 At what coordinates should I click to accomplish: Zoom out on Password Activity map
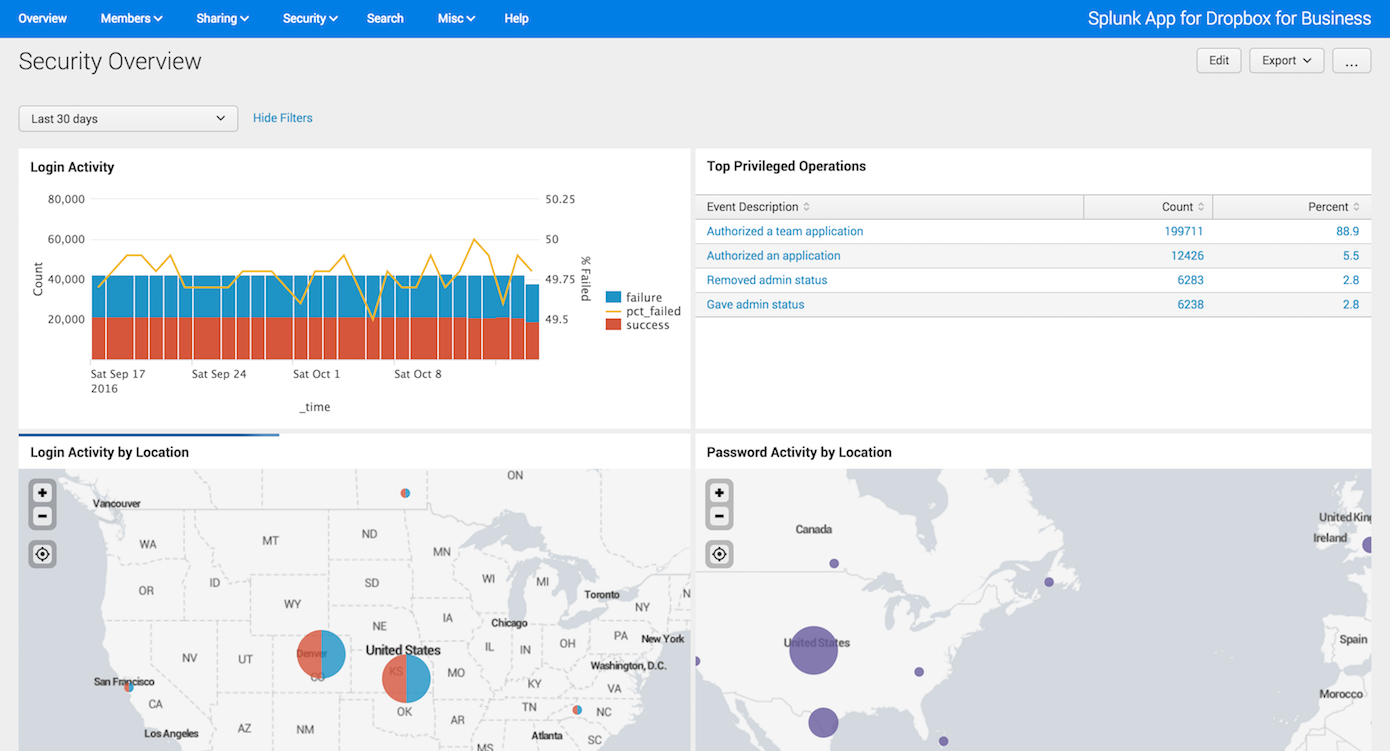tap(719, 517)
